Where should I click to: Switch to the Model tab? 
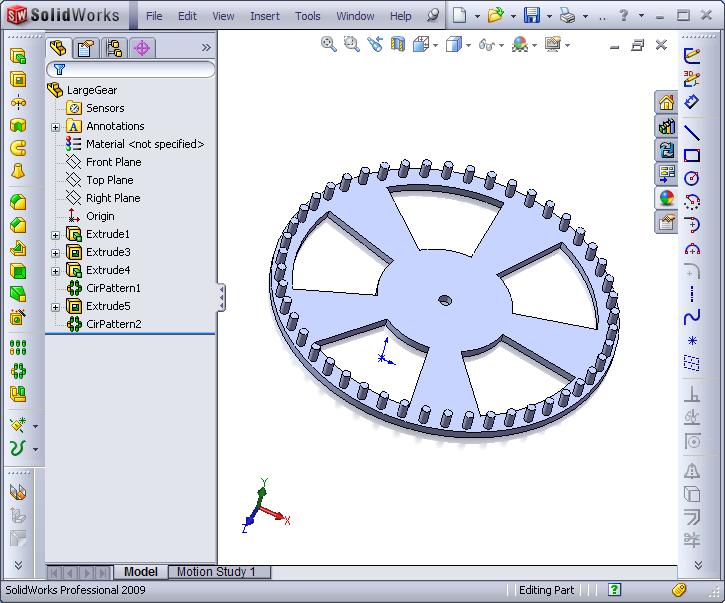(x=141, y=572)
